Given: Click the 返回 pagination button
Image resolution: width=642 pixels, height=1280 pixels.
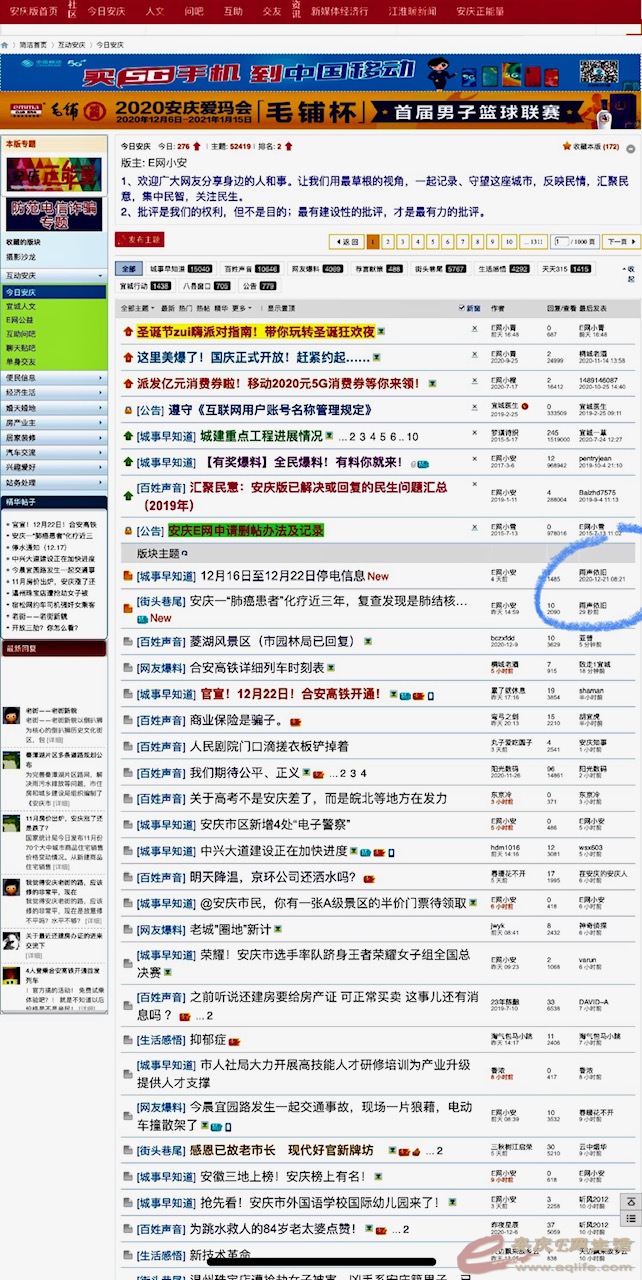Looking at the screenshot, I should pyautogui.click(x=346, y=241).
